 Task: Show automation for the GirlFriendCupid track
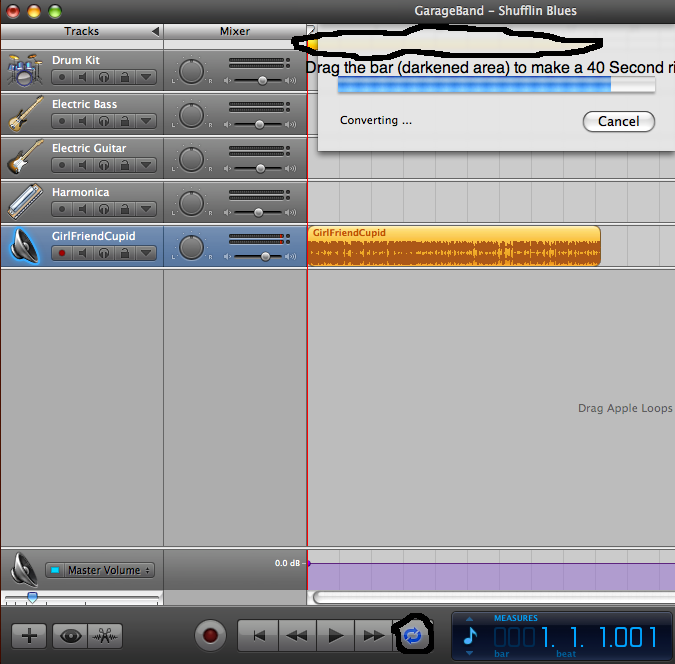[x=146, y=253]
